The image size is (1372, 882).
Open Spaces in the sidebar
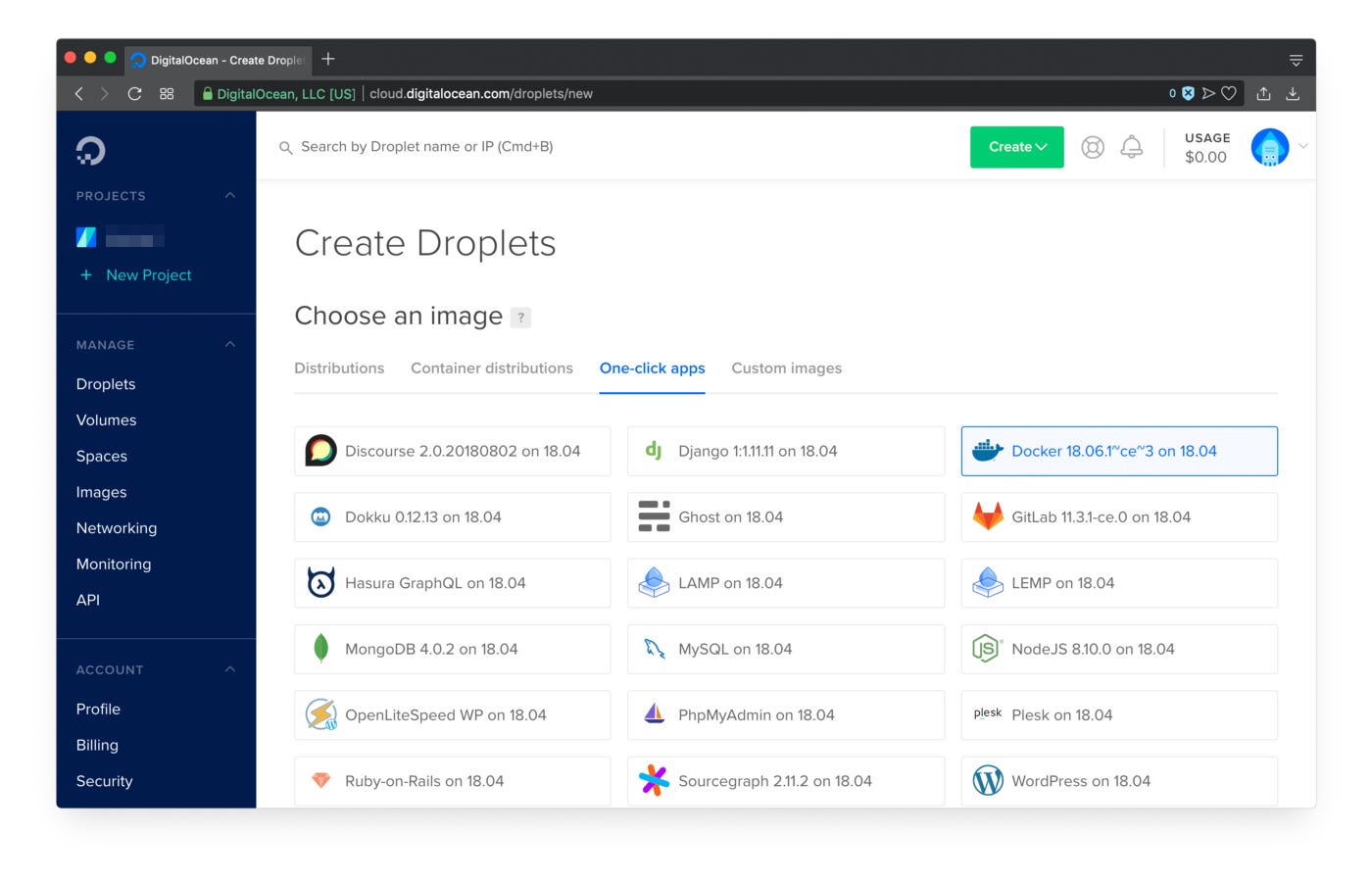click(102, 457)
